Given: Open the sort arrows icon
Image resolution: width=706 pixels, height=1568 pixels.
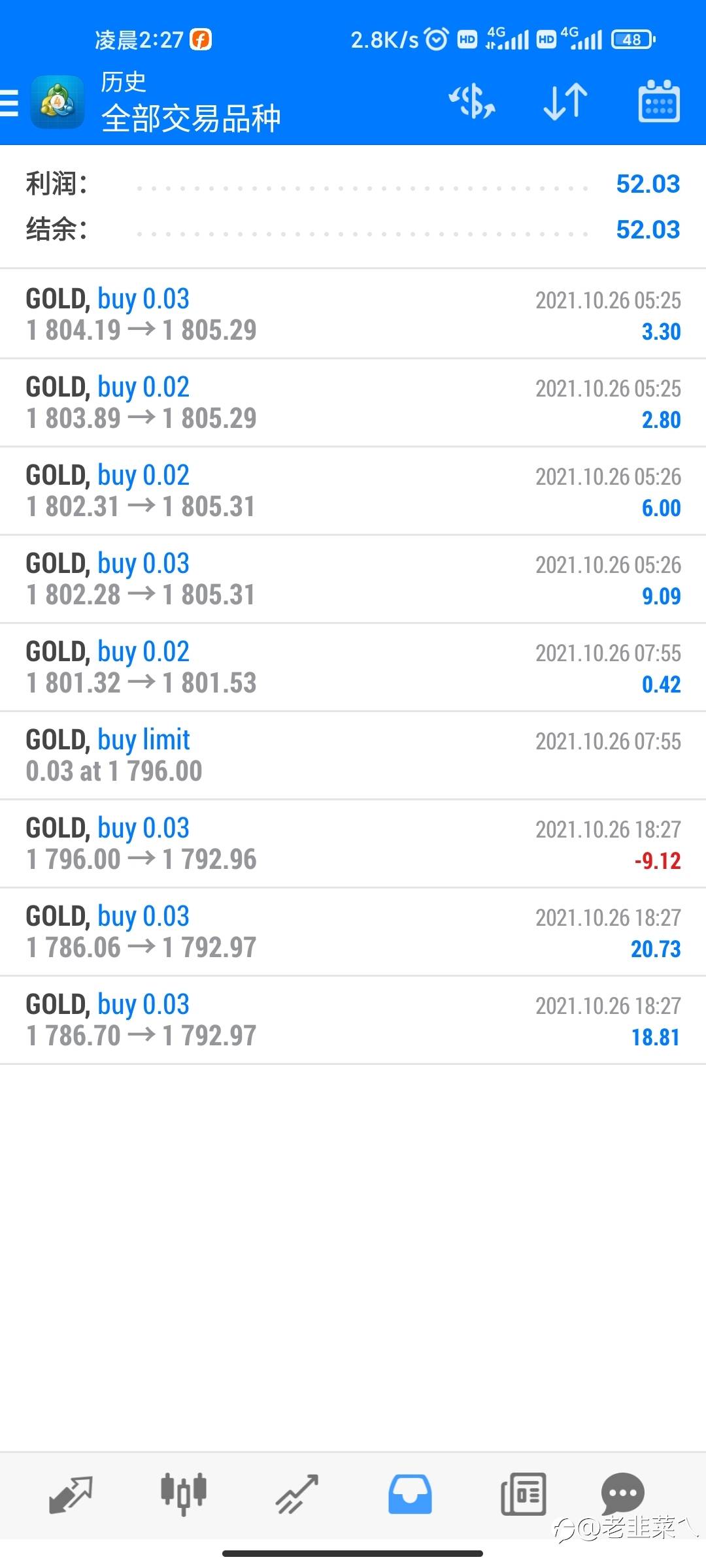Looking at the screenshot, I should tap(565, 102).
